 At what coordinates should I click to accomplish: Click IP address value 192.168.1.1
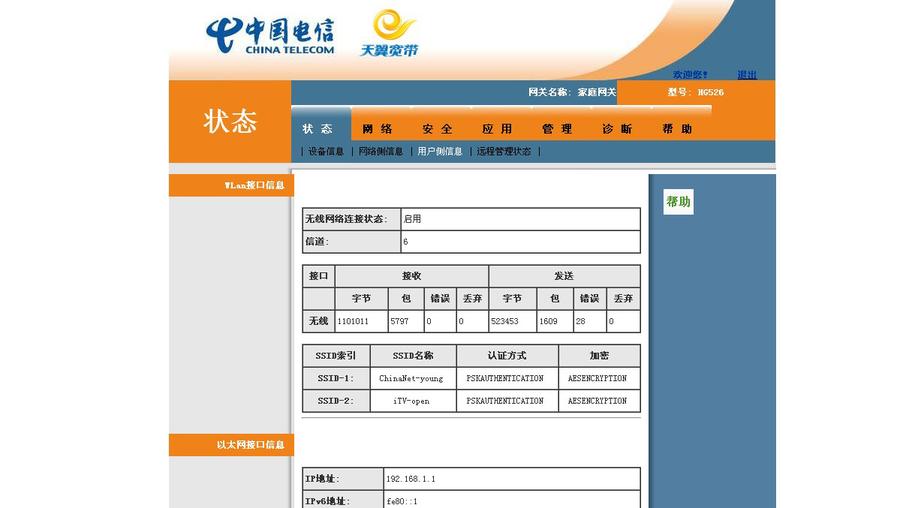410,479
